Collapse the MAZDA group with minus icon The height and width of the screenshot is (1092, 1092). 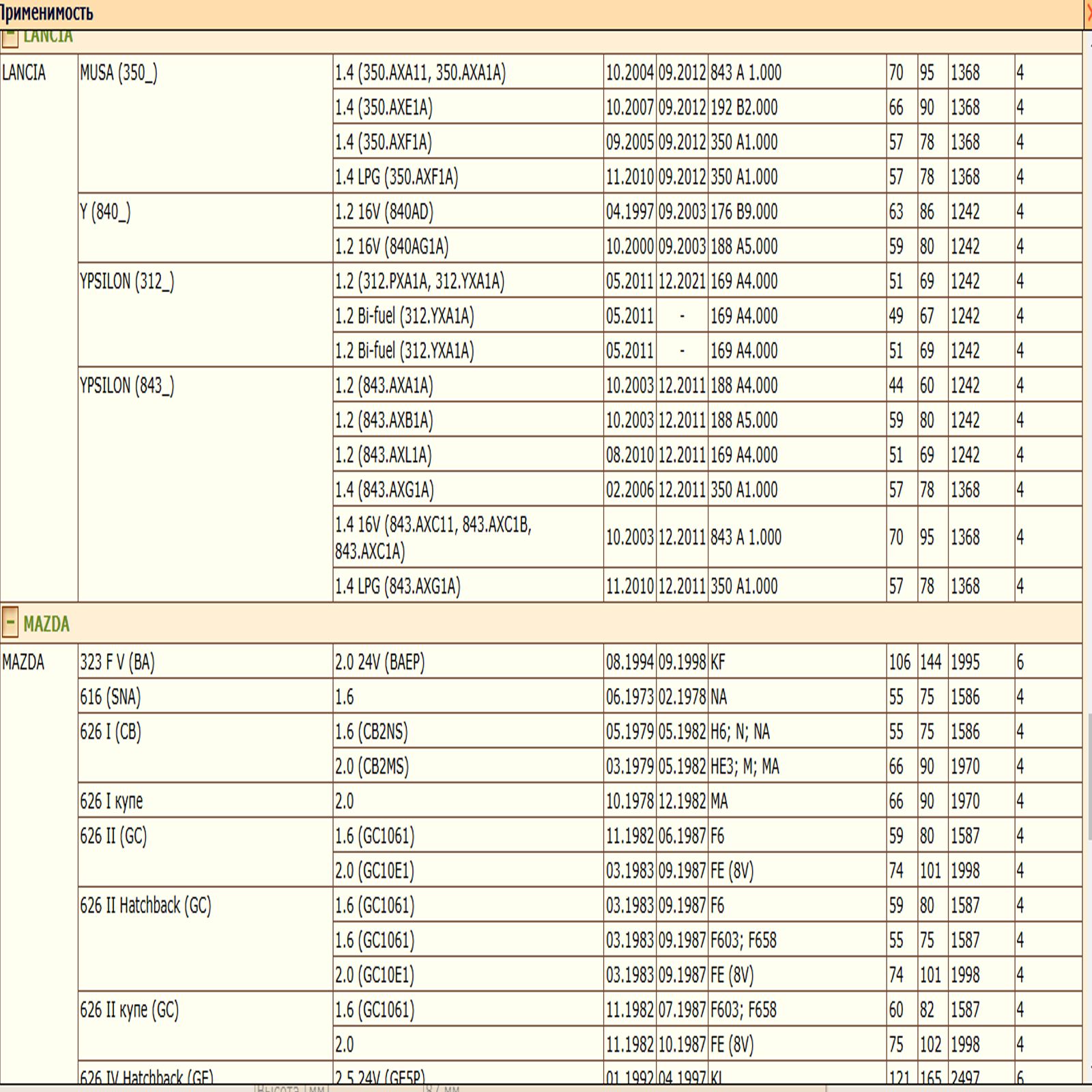click(x=10, y=622)
